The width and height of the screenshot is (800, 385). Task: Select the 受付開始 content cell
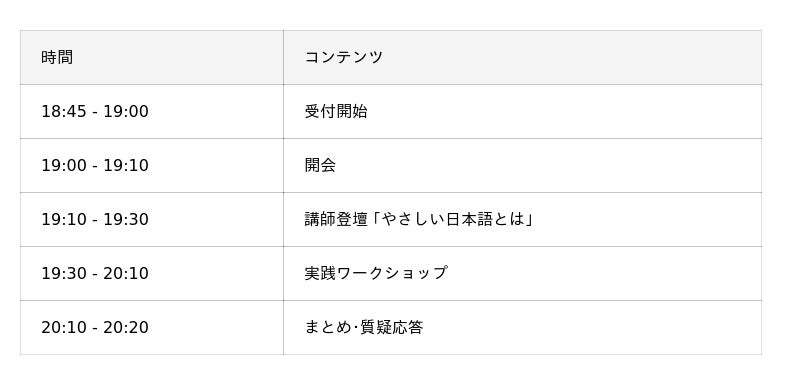pyautogui.click(x=522, y=112)
